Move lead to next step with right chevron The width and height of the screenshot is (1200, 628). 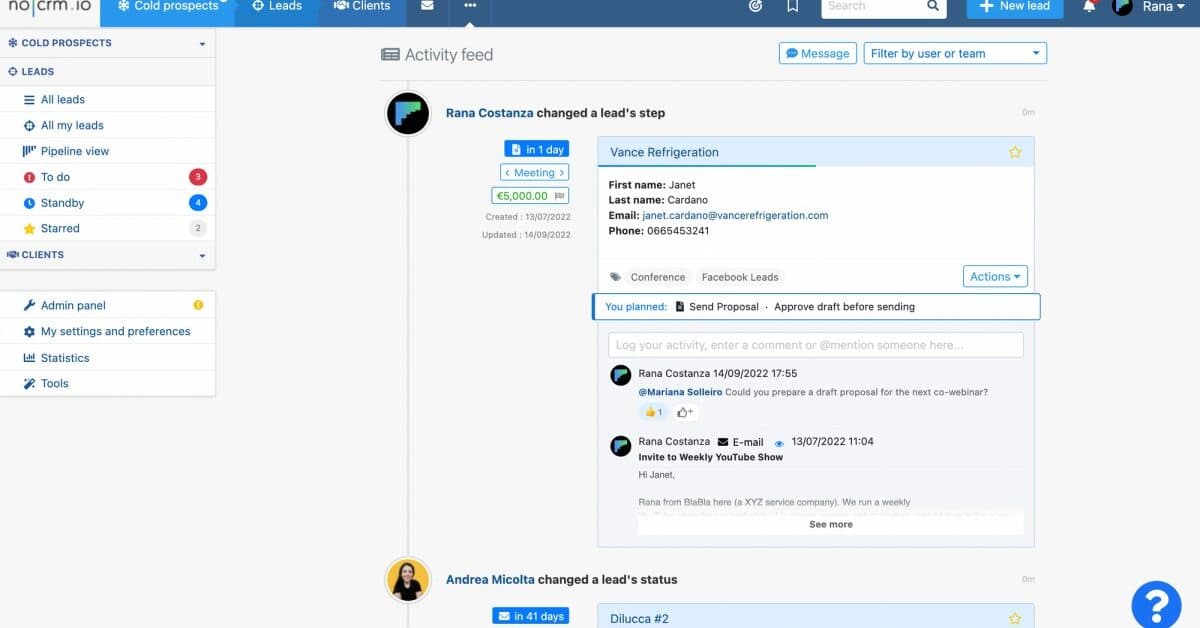click(562, 173)
